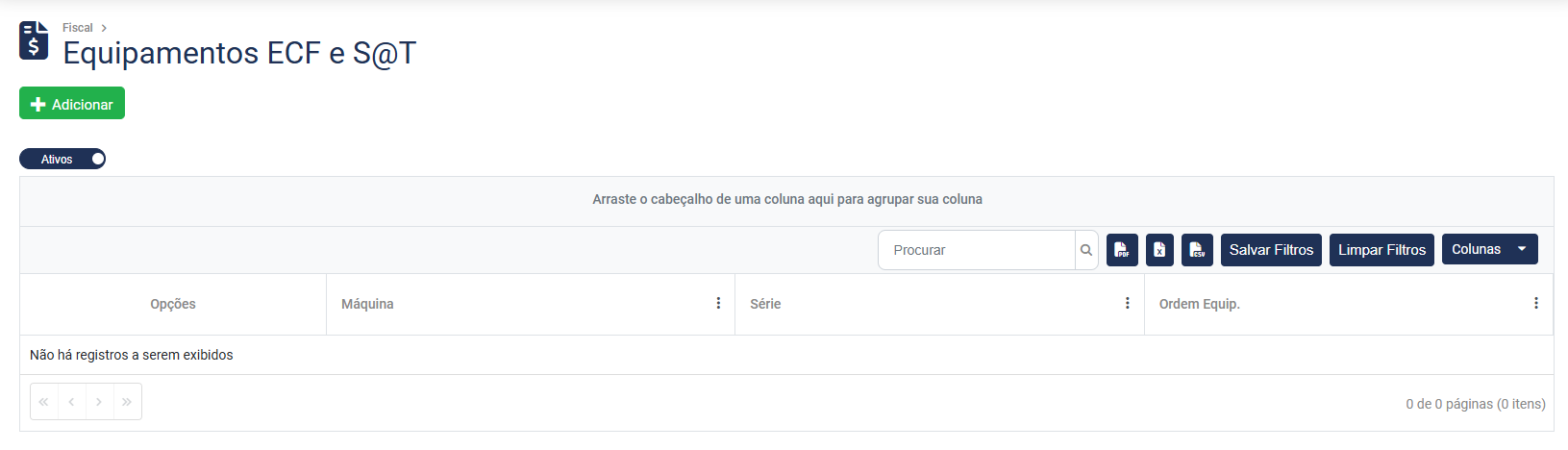The height and width of the screenshot is (450, 1568).
Task: Open the Colunas dropdown
Action: coord(1489,249)
